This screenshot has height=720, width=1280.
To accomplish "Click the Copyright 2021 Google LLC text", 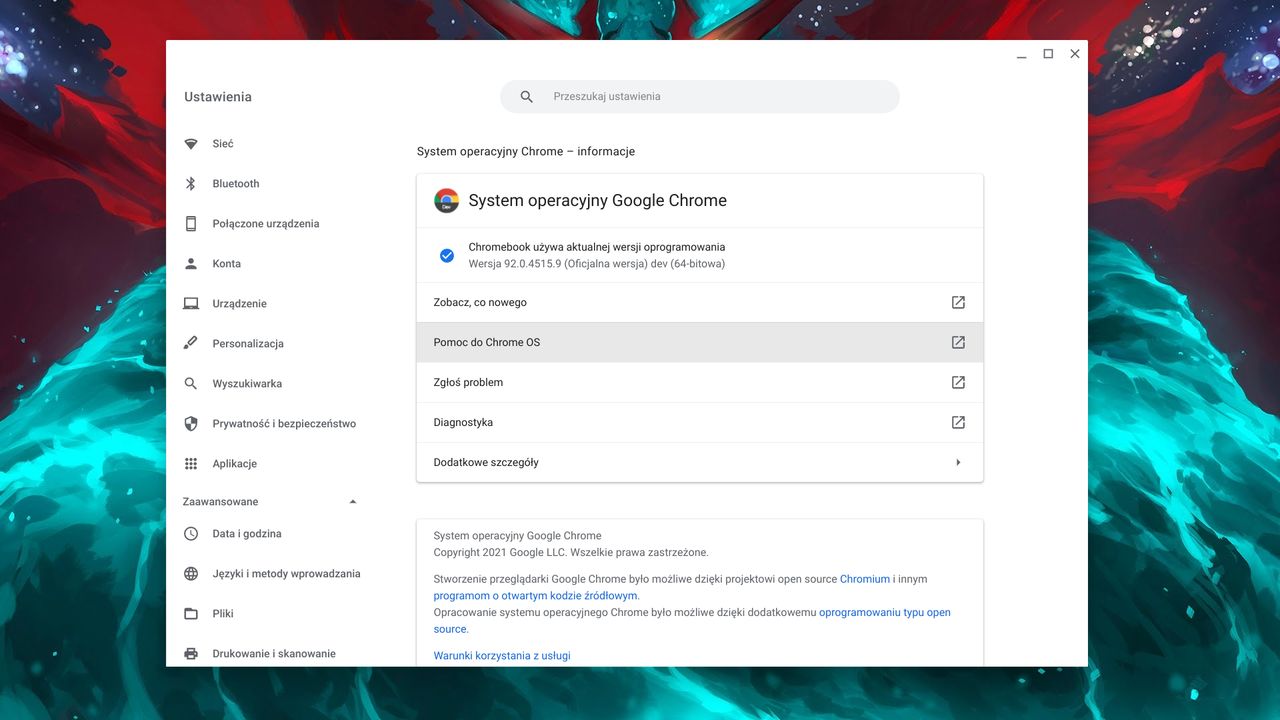I will pyautogui.click(x=571, y=552).
